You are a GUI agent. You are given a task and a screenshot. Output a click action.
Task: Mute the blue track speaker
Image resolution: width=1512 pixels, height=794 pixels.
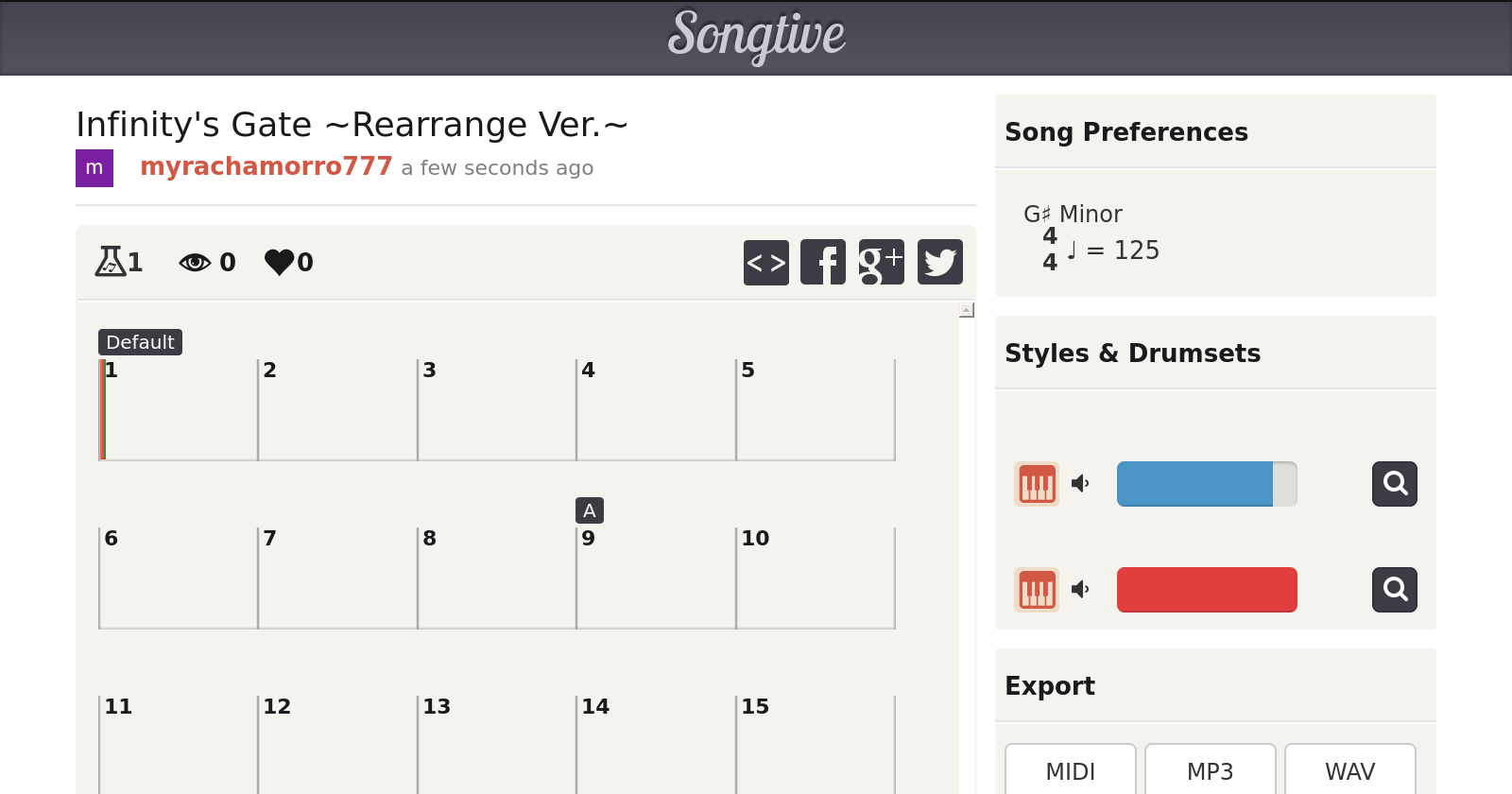coord(1080,484)
